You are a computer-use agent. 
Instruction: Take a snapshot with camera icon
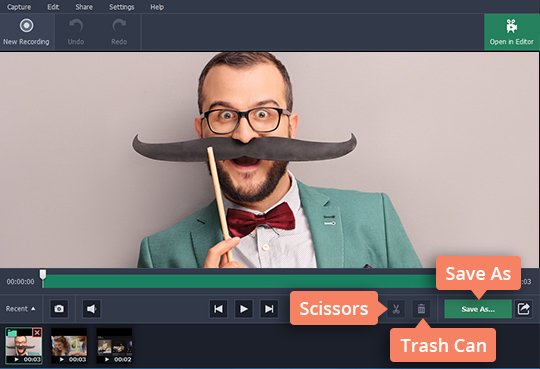click(59, 309)
